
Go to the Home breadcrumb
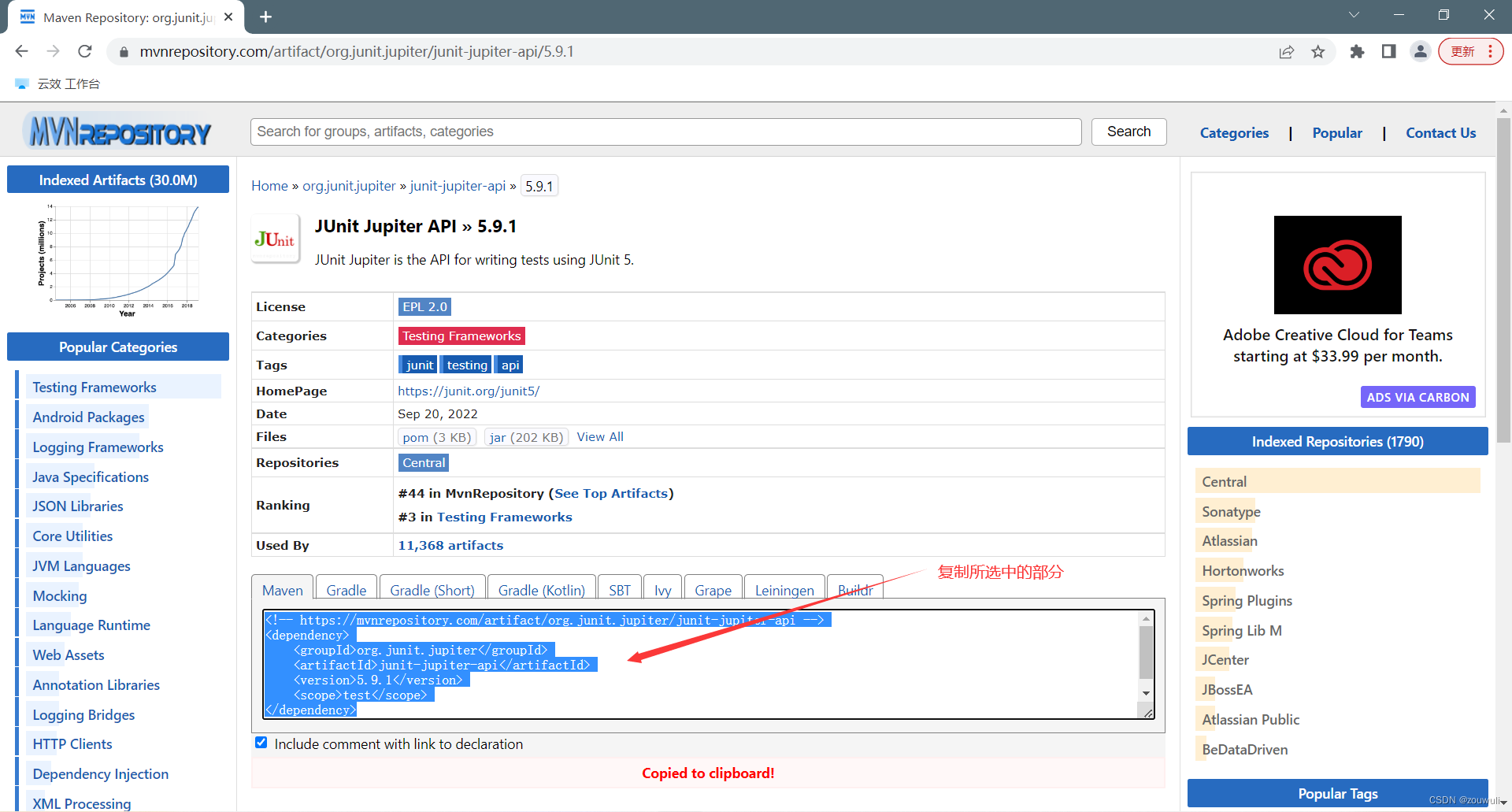pos(269,186)
